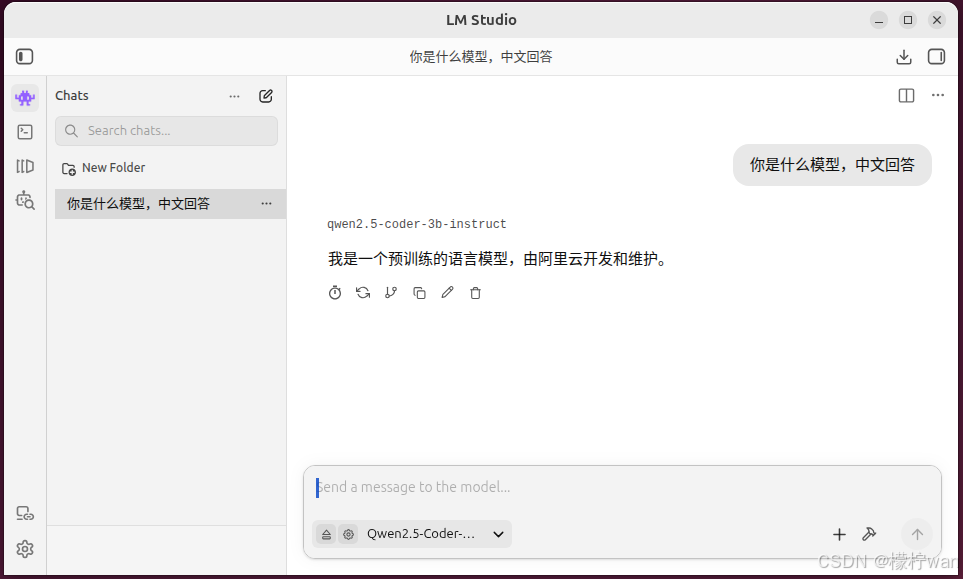
Task: Open the Discover models search icon
Action: [25, 200]
